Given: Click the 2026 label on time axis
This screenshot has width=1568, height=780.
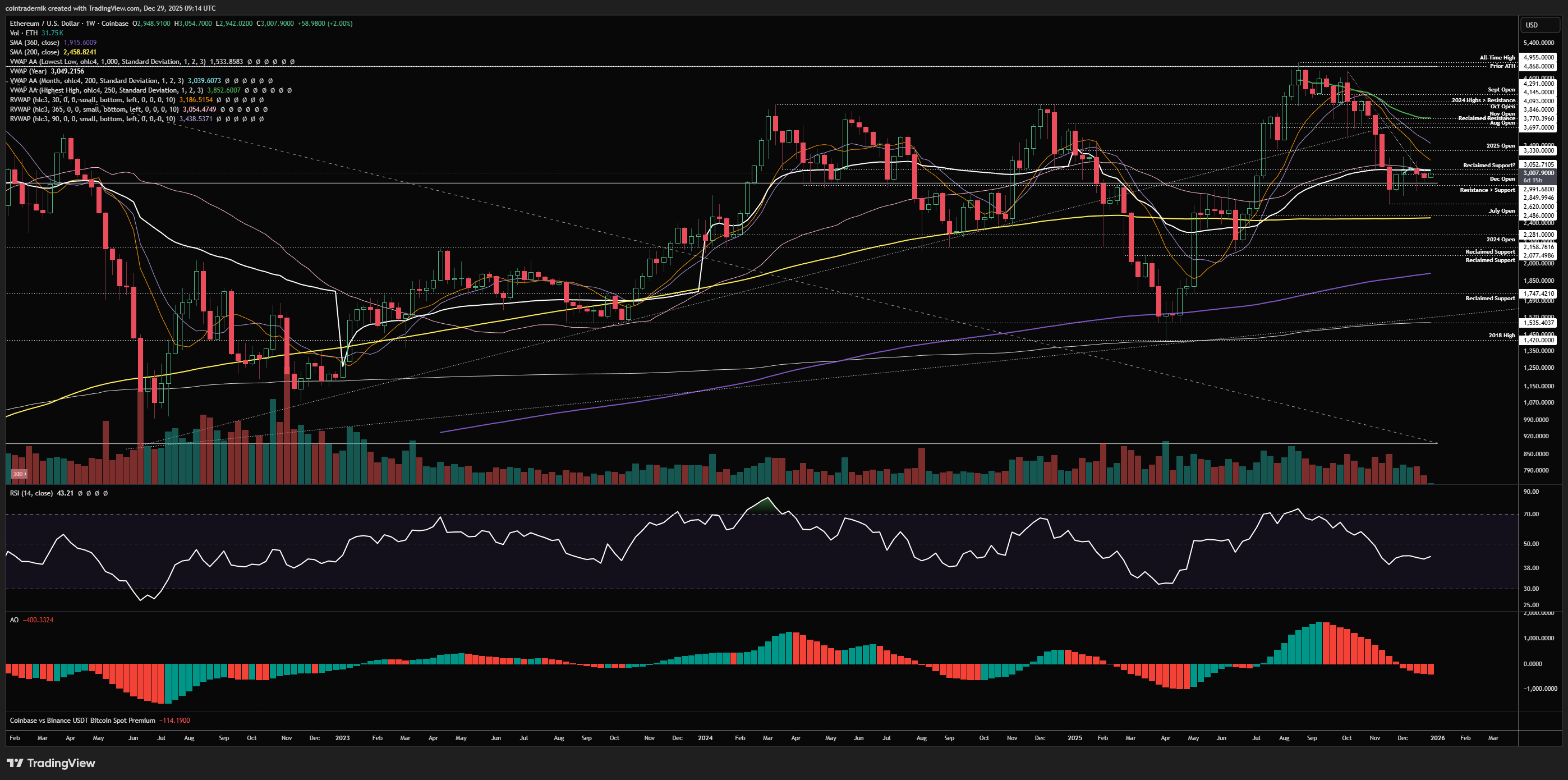Looking at the screenshot, I should pyautogui.click(x=1437, y=738).
